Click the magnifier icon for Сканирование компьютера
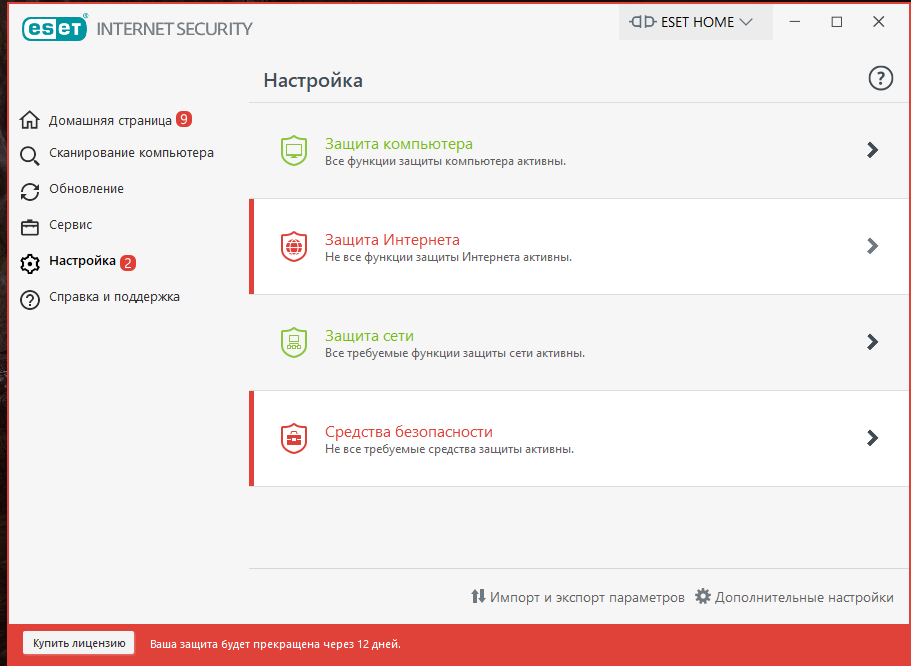The width and height of the screenshot is (911, 666). tap(30, 156)
